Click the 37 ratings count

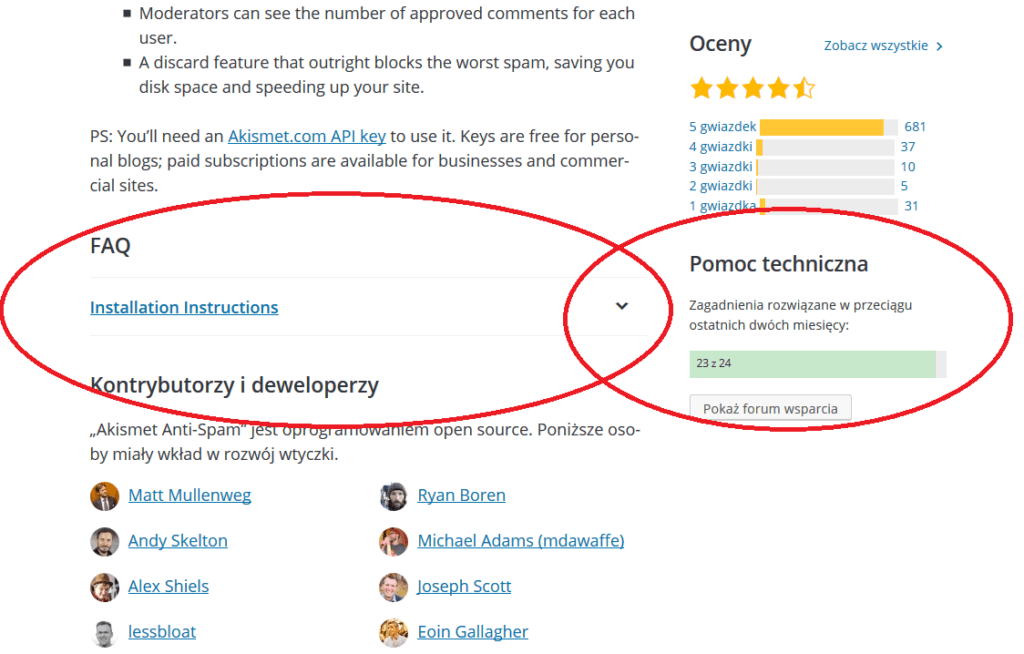tap(908, 147)
